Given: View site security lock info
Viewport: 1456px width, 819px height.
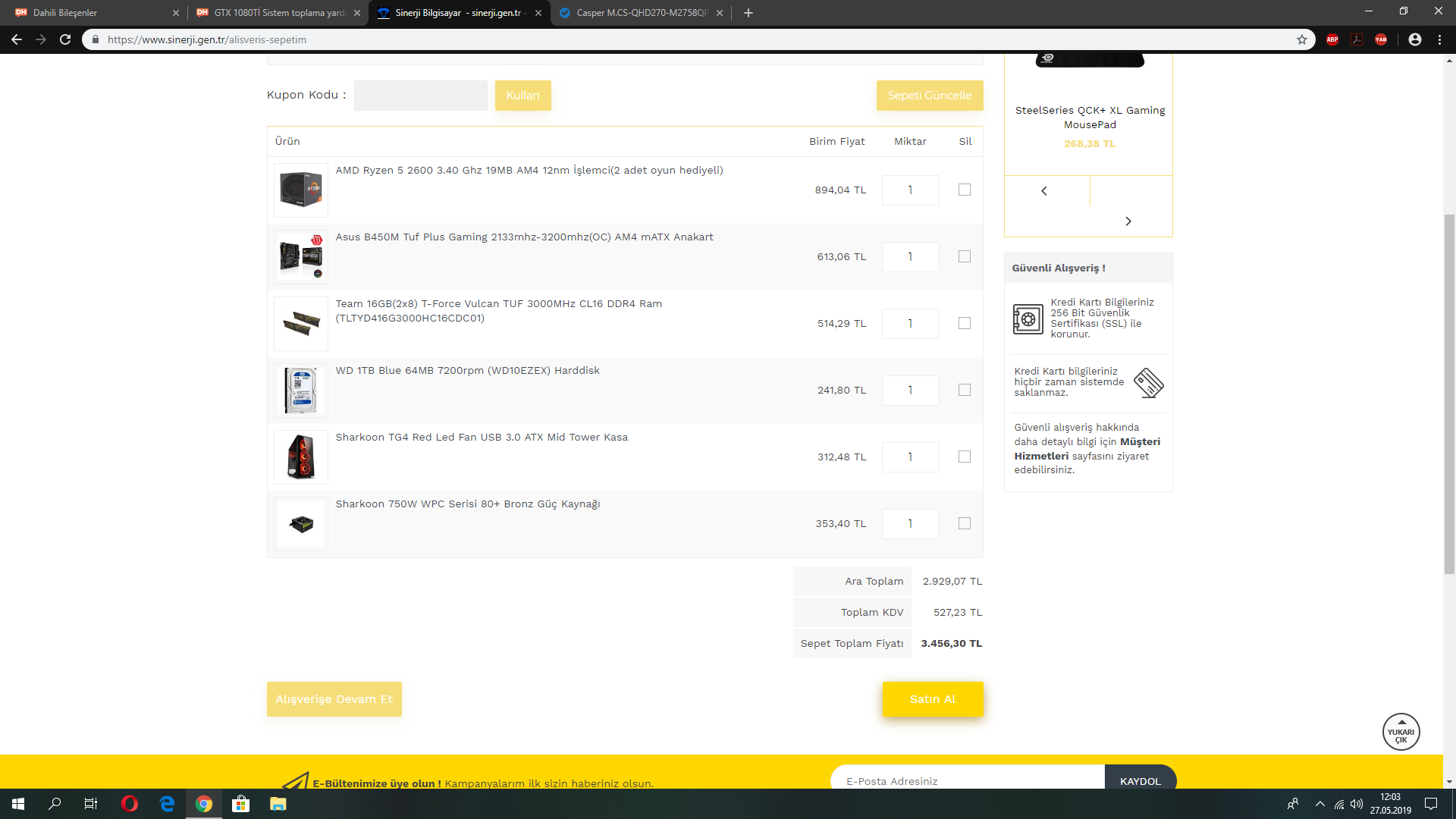Looking at the screenshot, I should (x=95, y=39).
